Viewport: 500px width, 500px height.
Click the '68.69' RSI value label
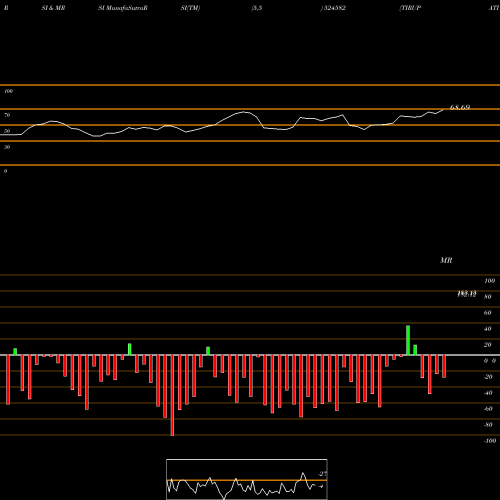[460, 107]
